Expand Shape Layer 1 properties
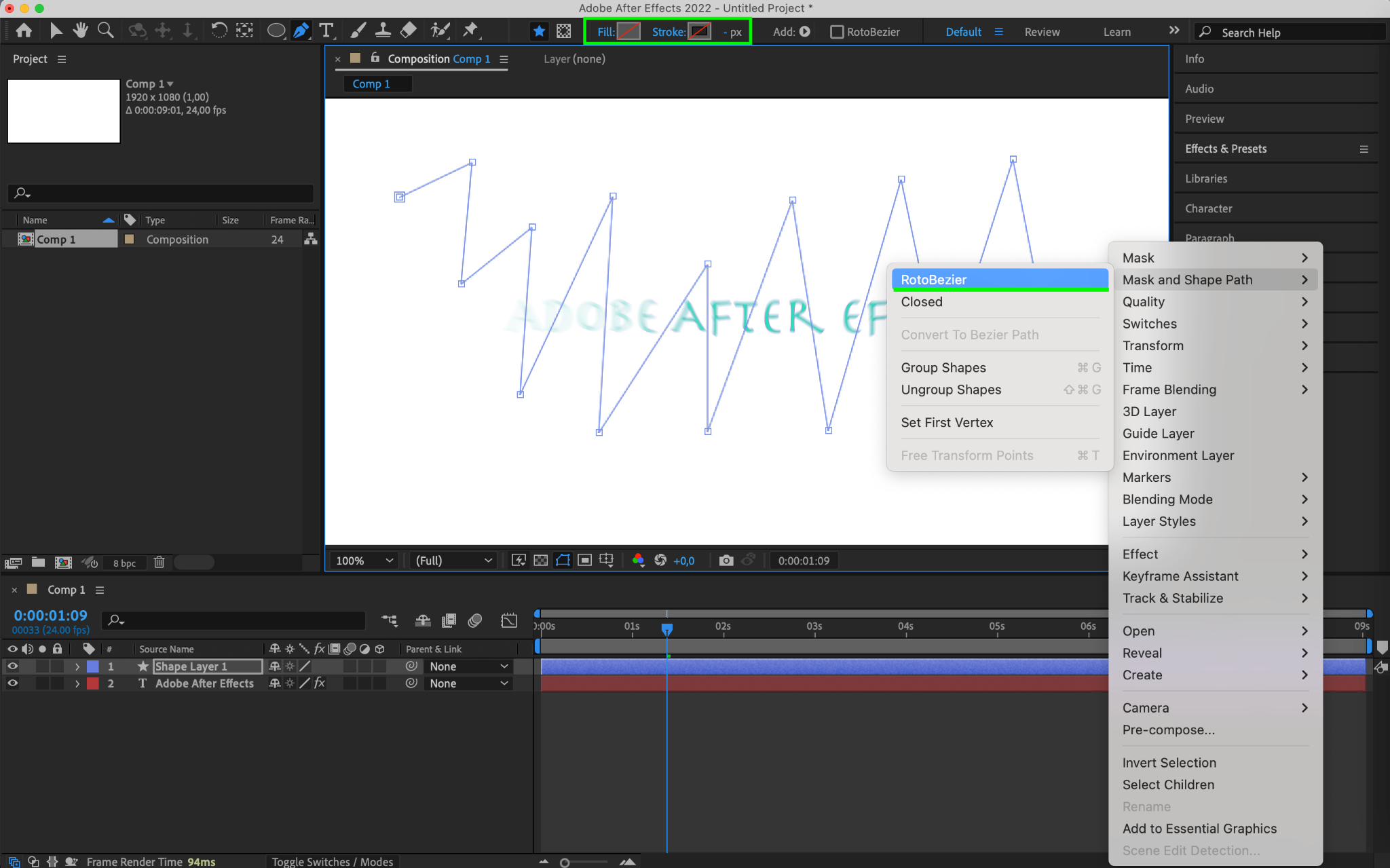Viewport: 1390px width, 868px height. tap(77, 666)
